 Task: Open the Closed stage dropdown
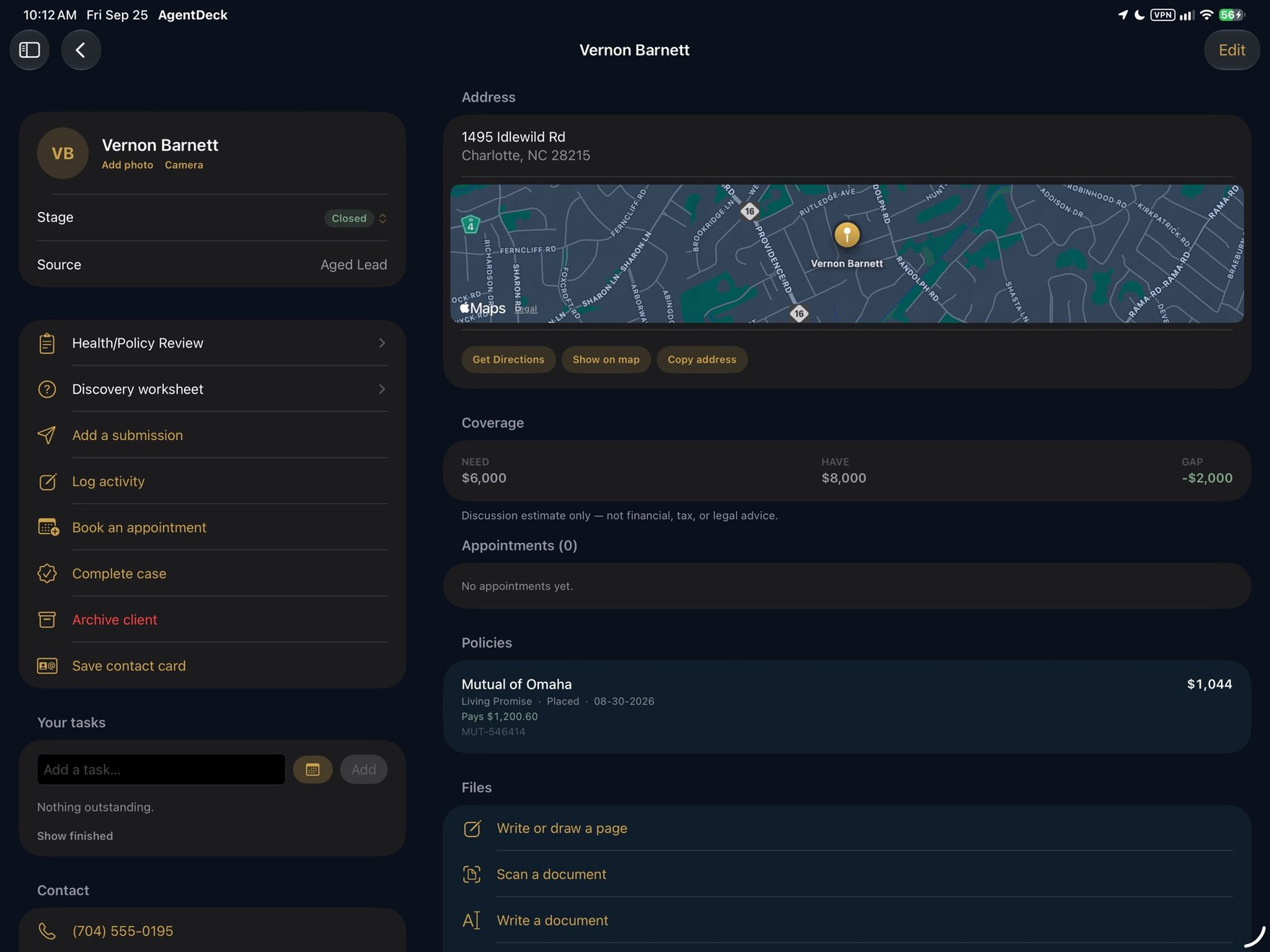pos(356,219)
